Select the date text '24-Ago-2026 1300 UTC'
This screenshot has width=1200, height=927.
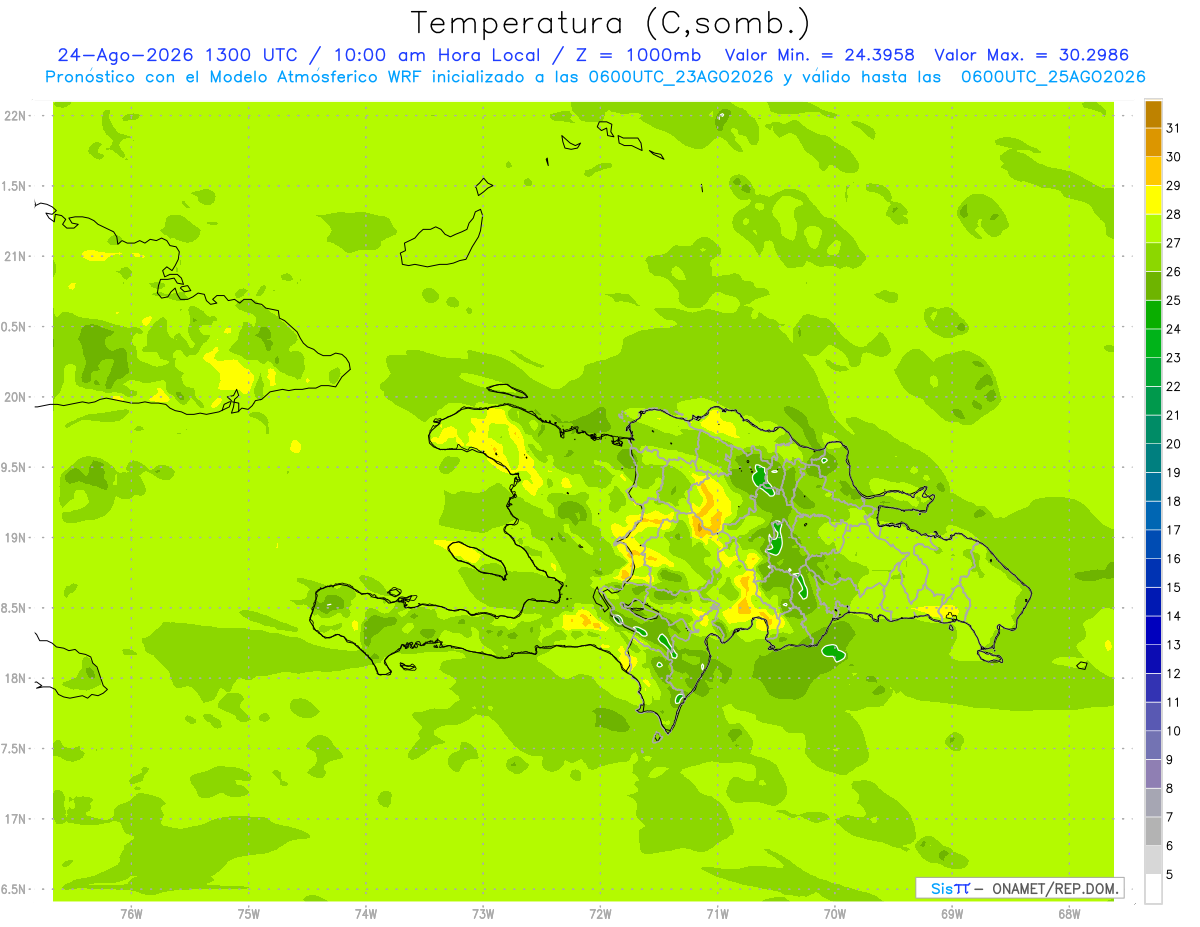177,55
